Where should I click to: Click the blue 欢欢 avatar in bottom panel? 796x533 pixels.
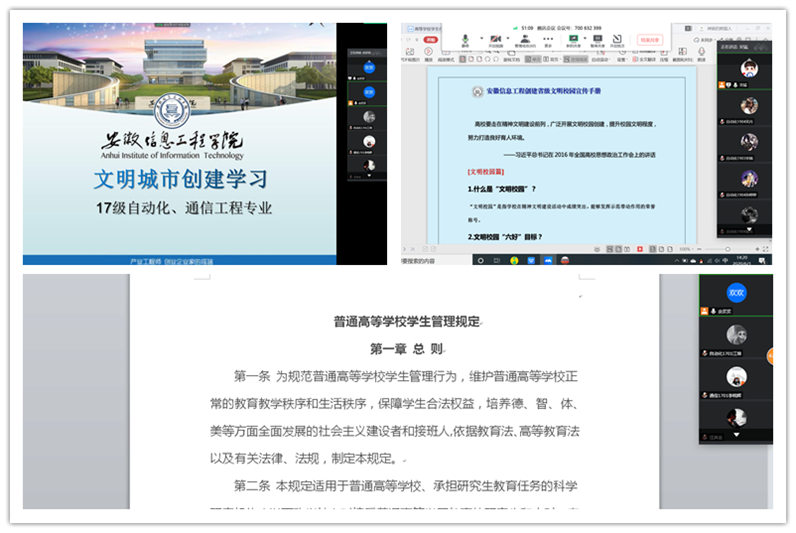click(736, 293)
